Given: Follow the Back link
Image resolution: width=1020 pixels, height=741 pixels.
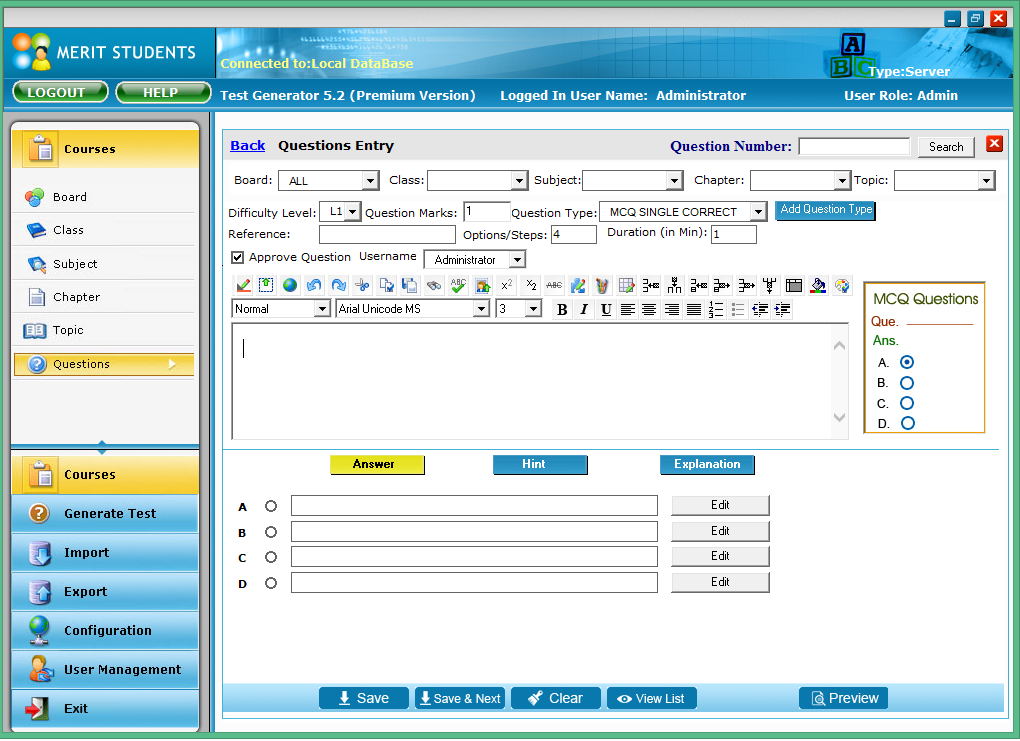Looking at the screenshot, I should tap(247, 146).
